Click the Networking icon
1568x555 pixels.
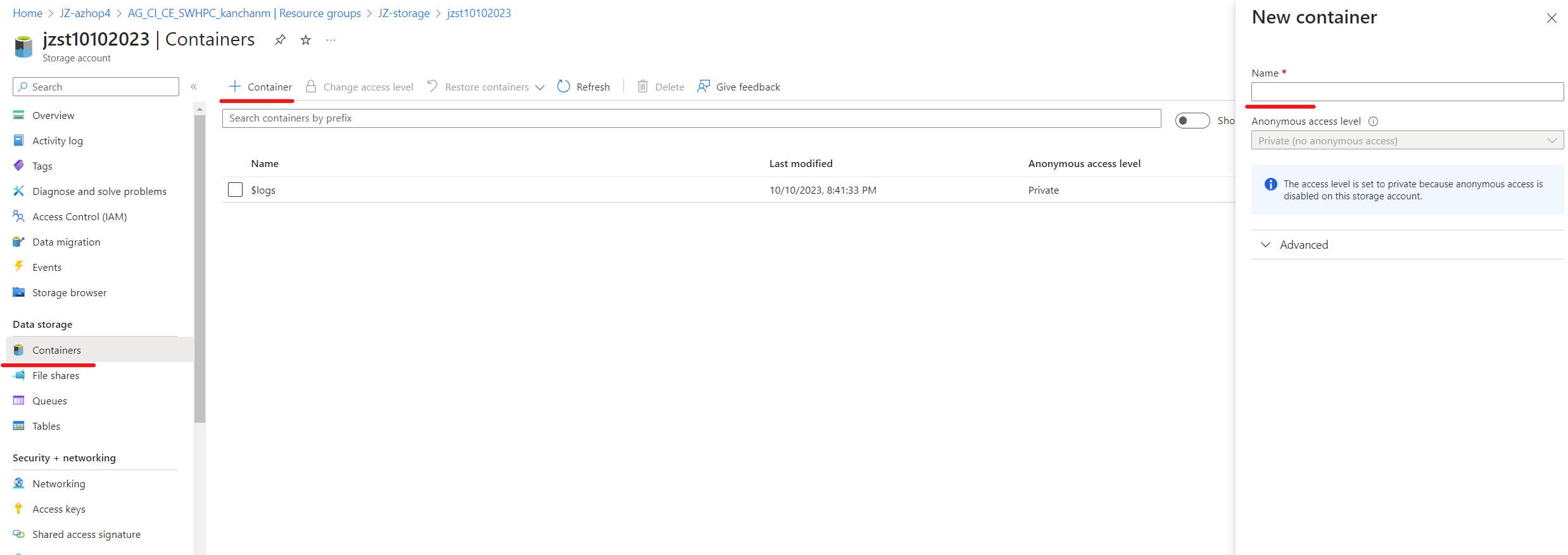[x=18, y=483]
